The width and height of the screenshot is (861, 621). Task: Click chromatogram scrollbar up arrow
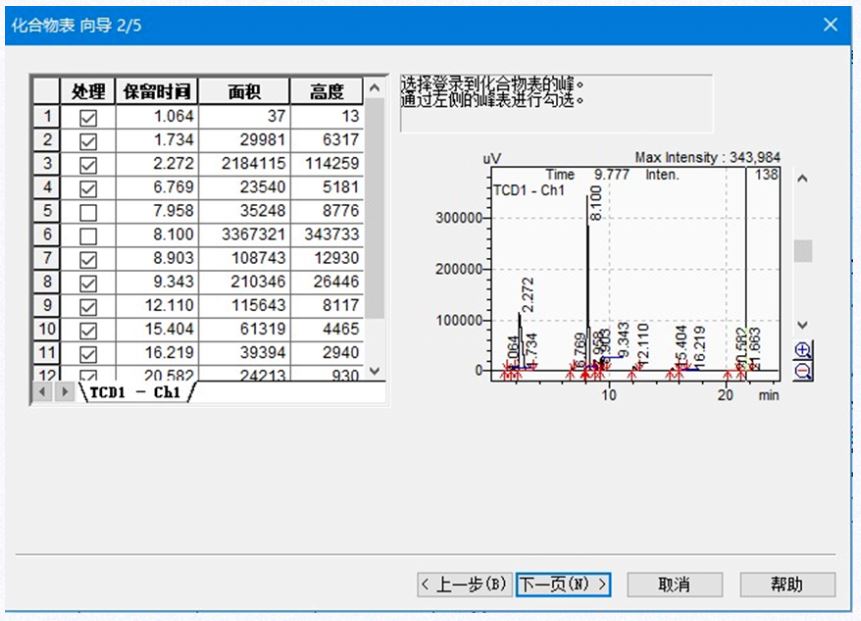pos(803,178)
